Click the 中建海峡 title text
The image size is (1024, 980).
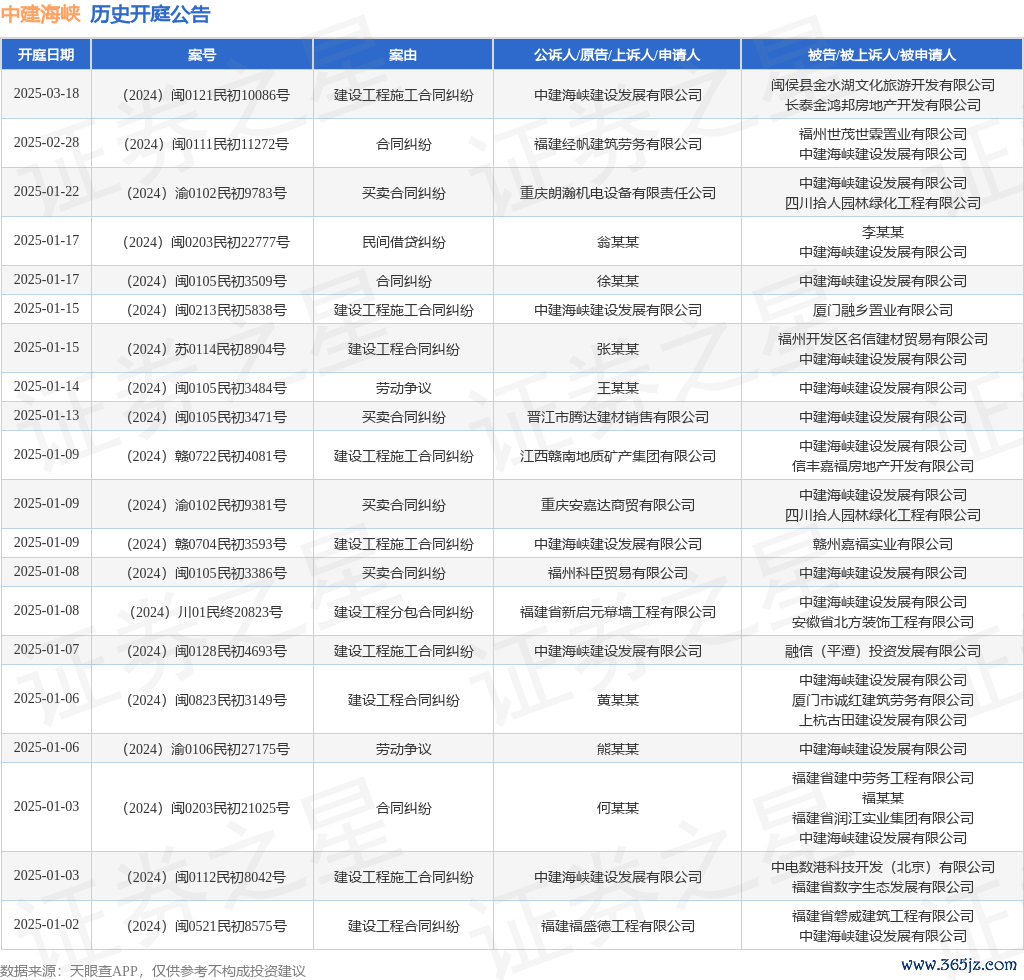40,14
